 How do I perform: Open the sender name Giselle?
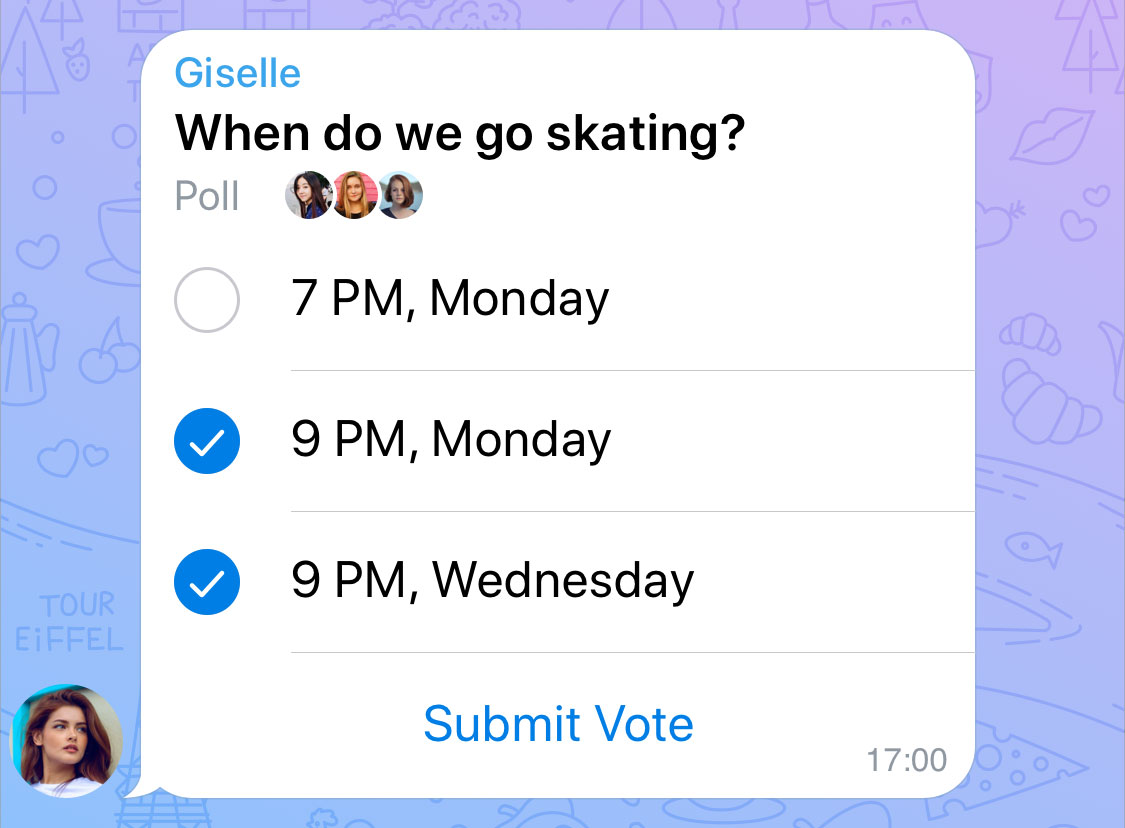(237, 72)
